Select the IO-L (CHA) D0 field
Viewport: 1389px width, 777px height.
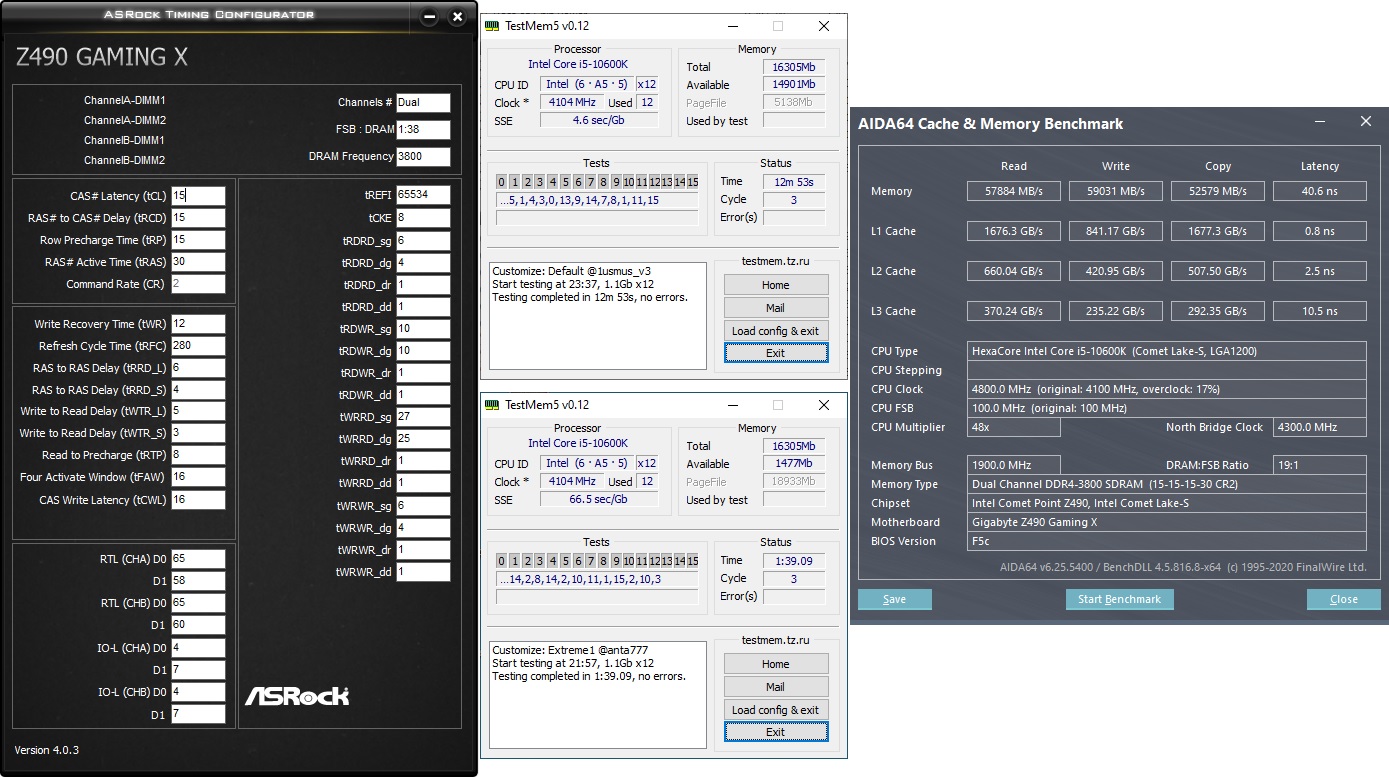pos(198,647)
